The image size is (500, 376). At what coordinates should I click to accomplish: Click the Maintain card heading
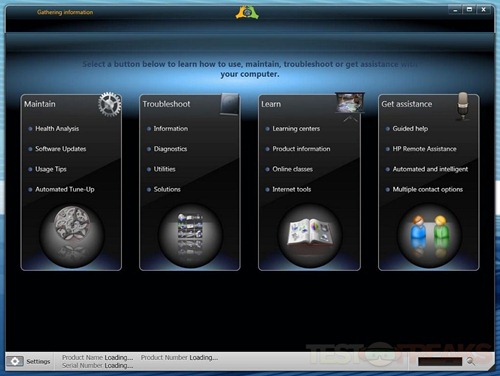[x=40, y=104]
